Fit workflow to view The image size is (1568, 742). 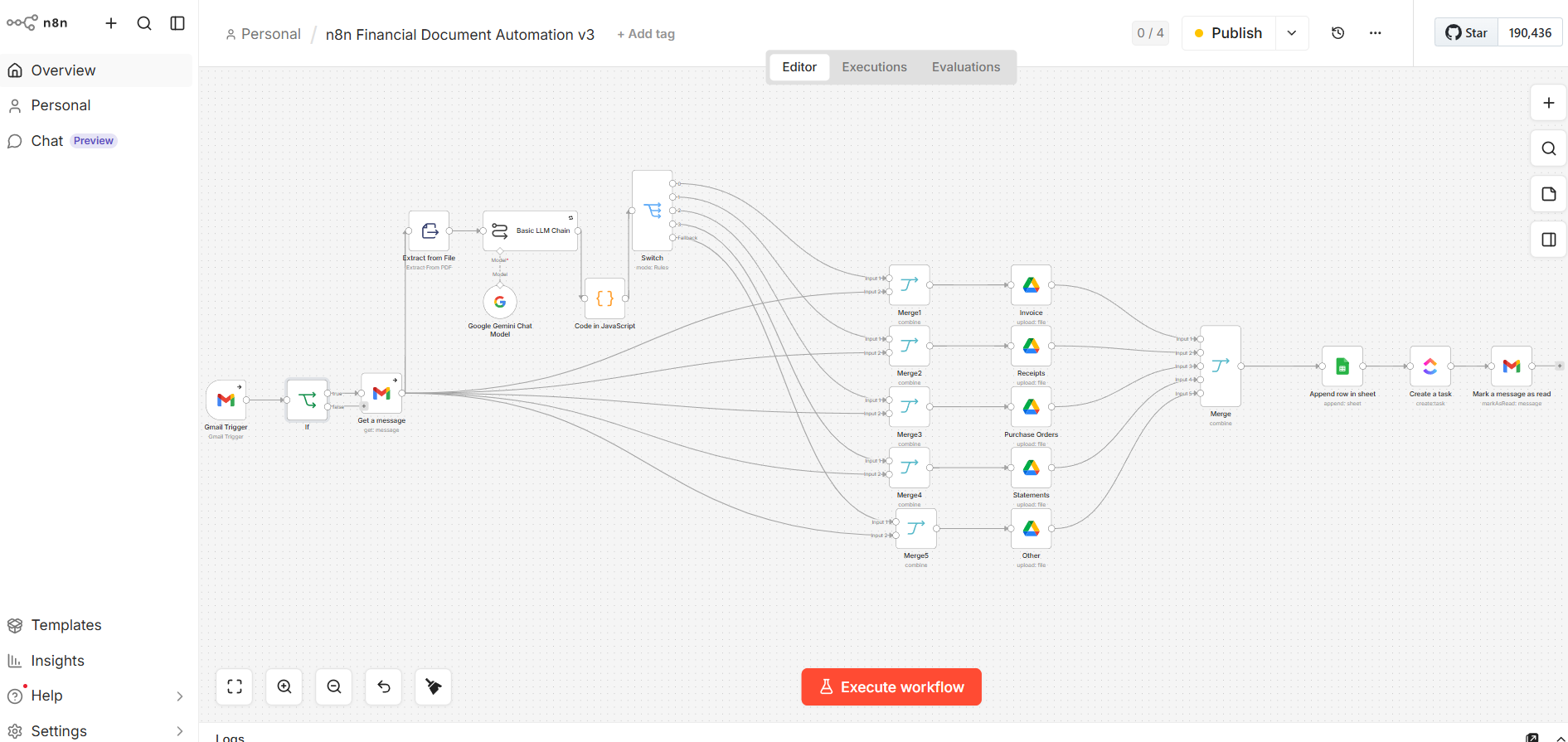pos(235,686)
